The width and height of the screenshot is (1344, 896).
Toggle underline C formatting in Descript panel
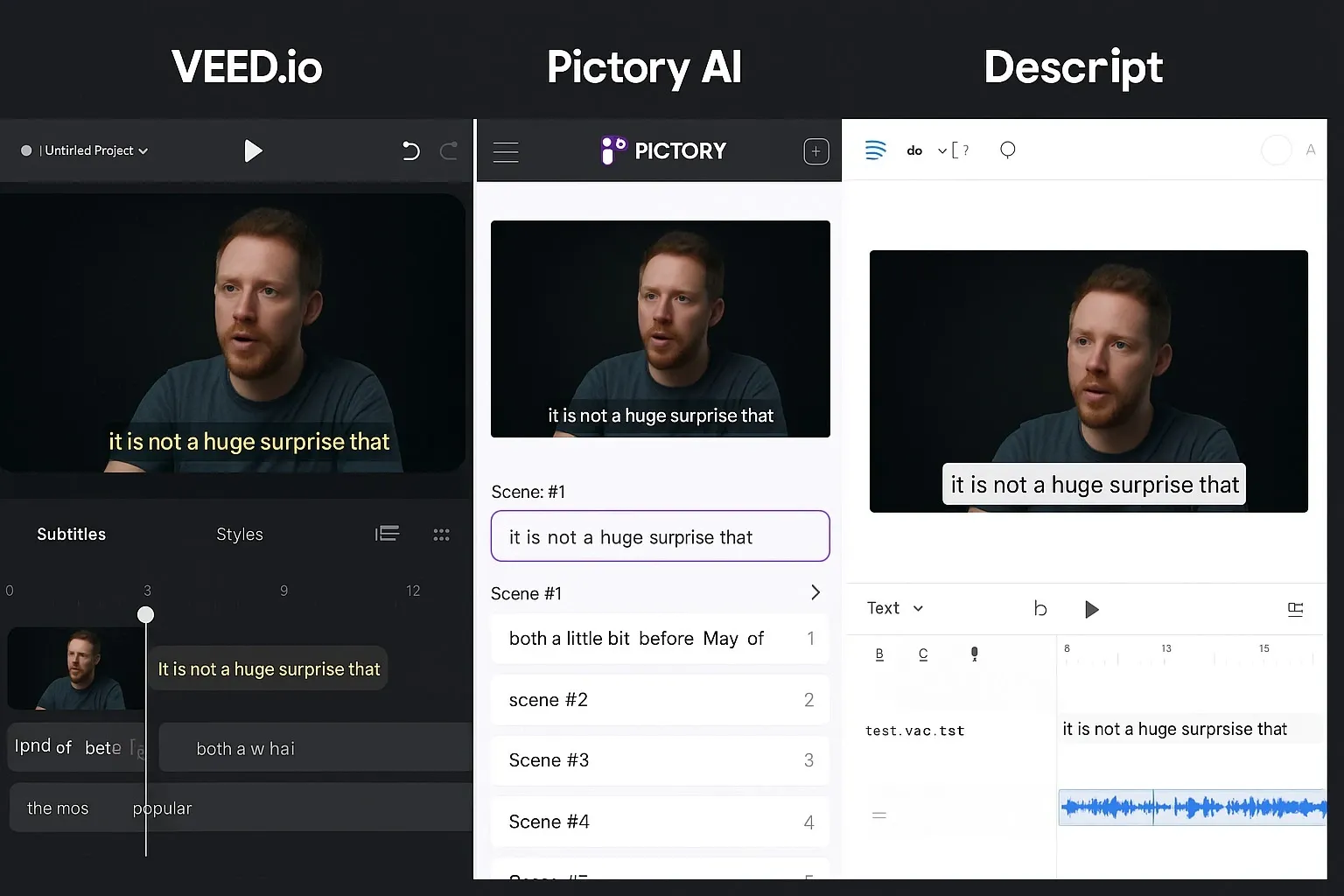924,654
